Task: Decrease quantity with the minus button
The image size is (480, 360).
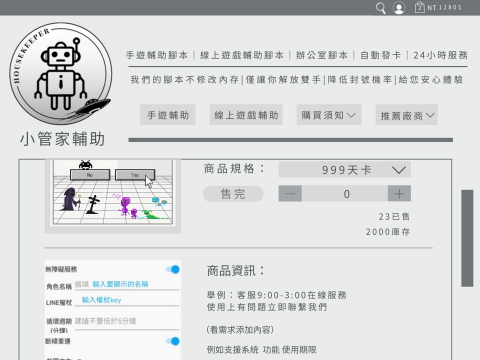Action: [290, 194]
